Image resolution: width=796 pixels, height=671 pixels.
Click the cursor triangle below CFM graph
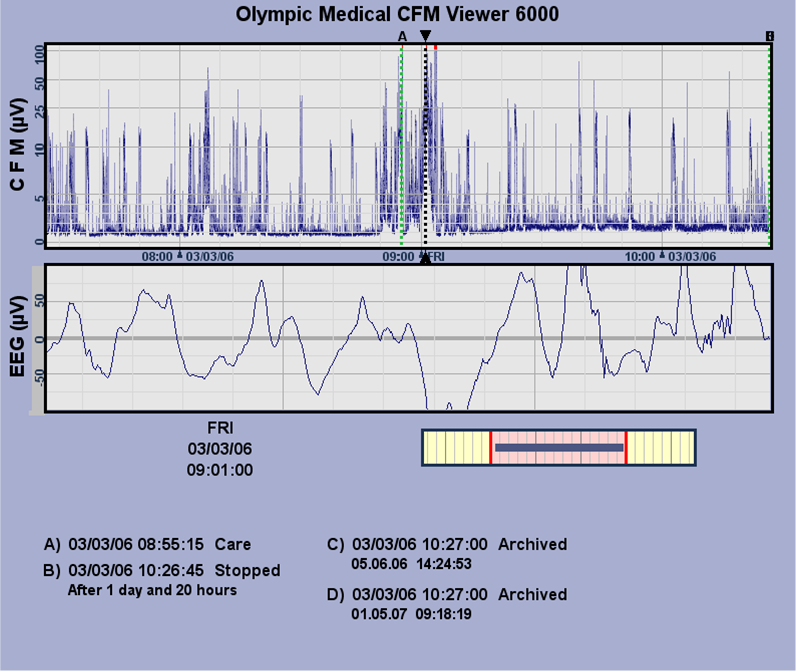point(425,257)
